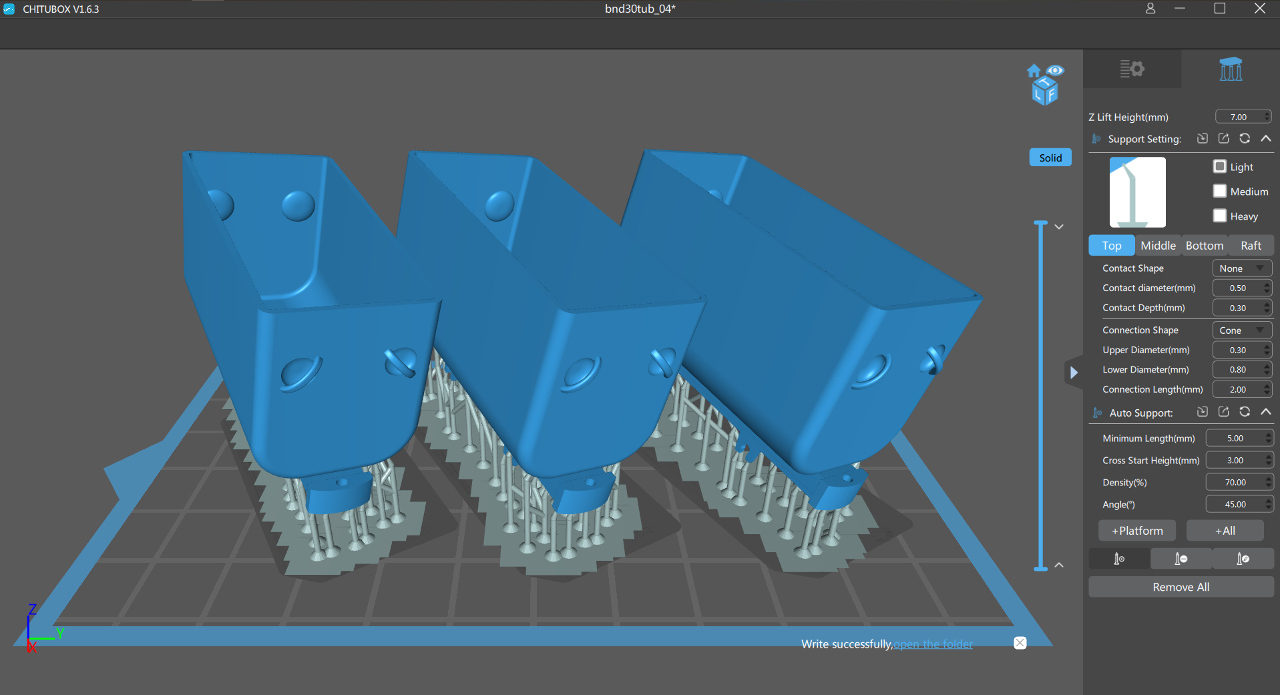Open the Contact Shape dropdown
This screenshot has height=695, width=1280.
pos(1242,268)
